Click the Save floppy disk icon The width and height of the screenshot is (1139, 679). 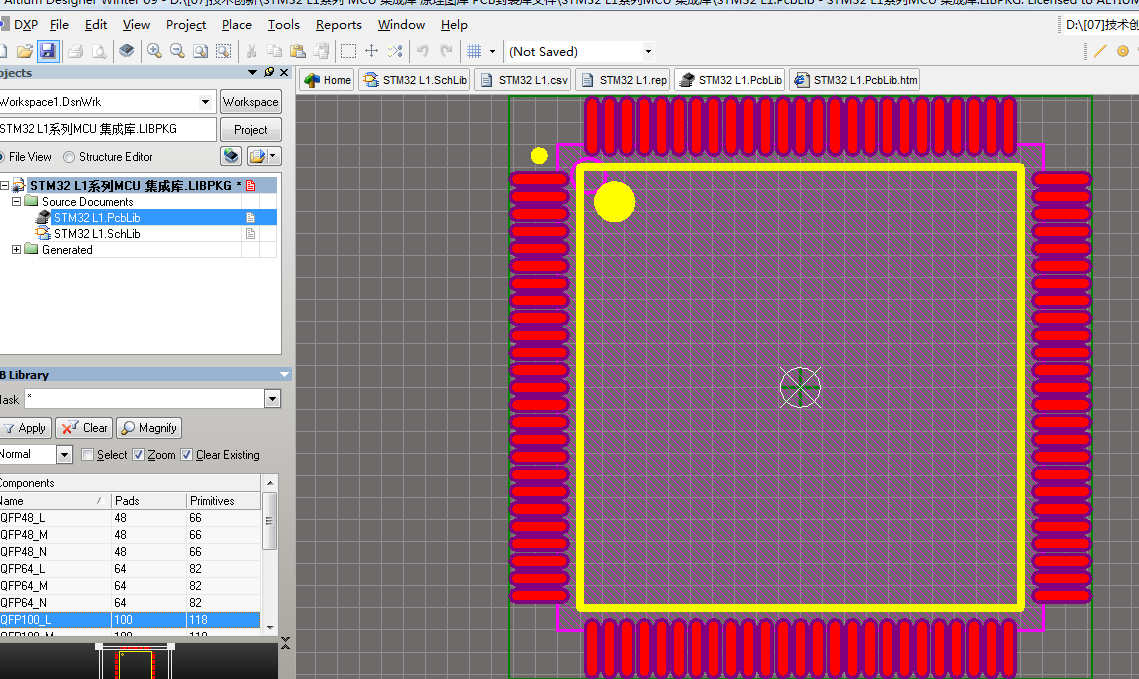pyautogui.click(x=47, y=51)
